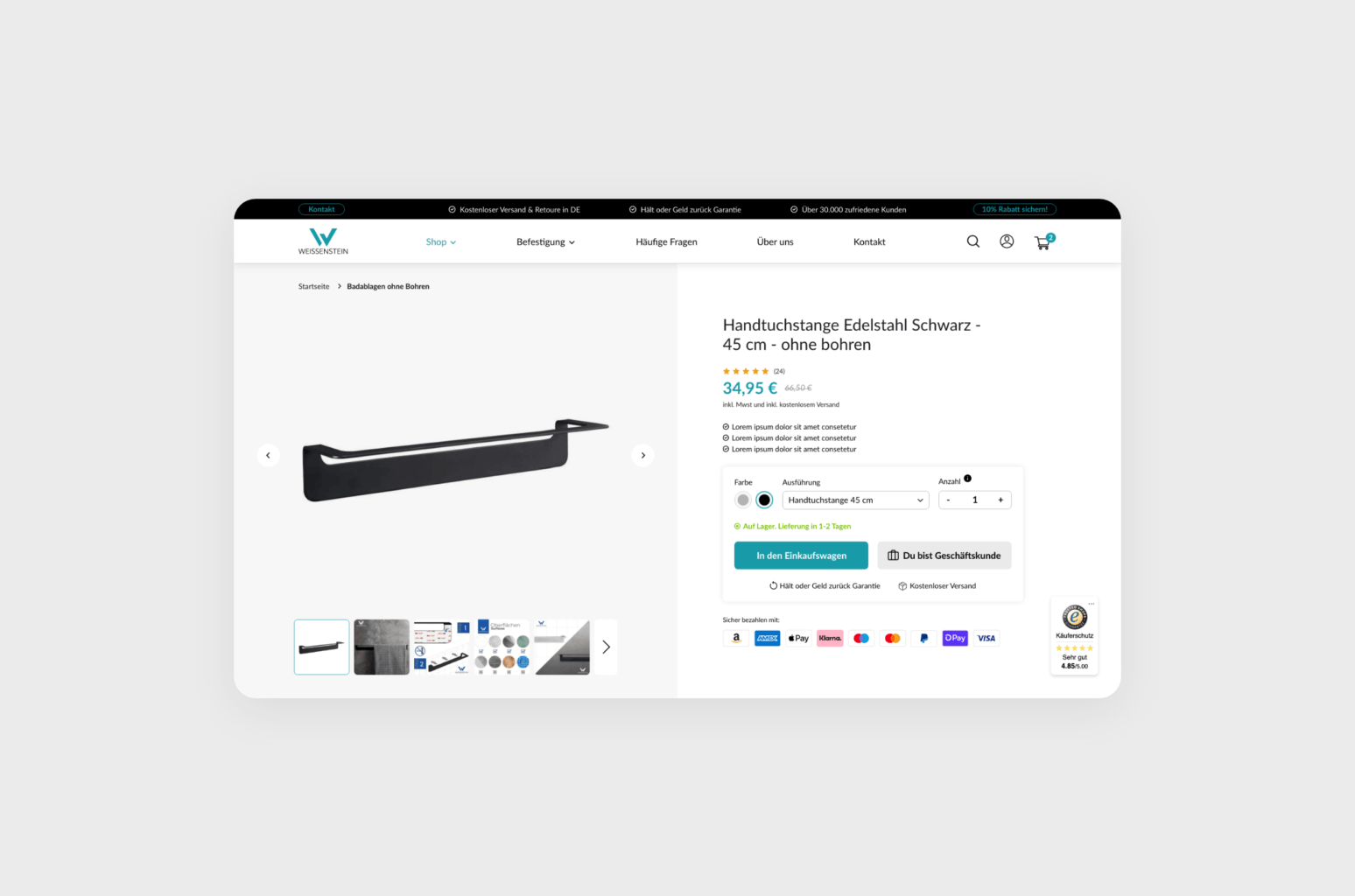Select the black color swatch
The width and height of the screenshot is (1355, 896).
[x=764, y=500]
